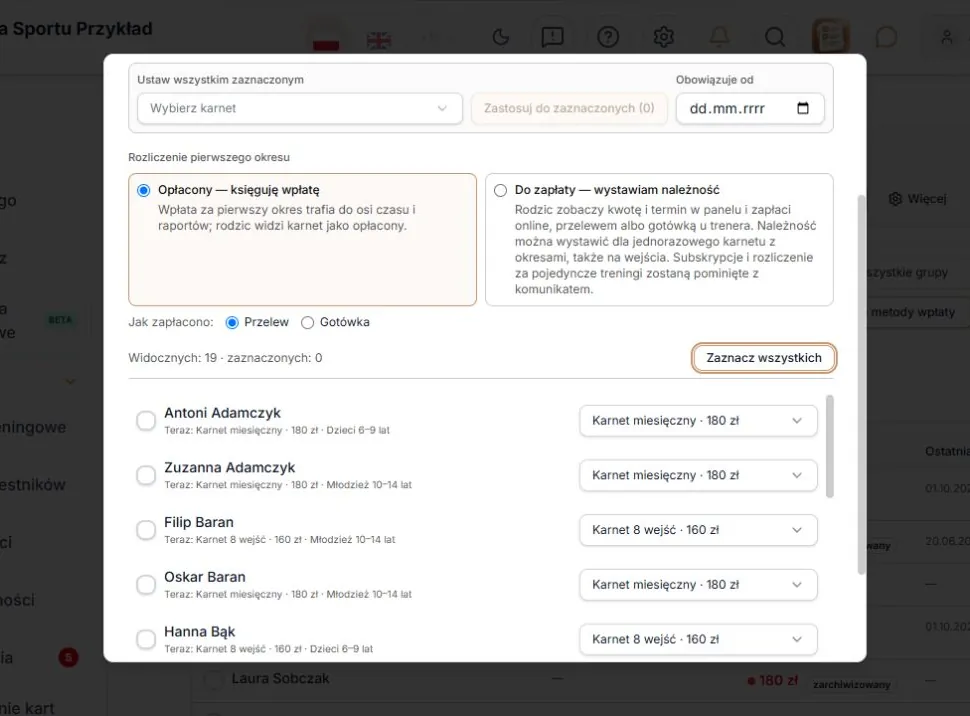Click 'Laura Sobczak' row in background list
Screen dimensions: 970x716
click(580, 679)
